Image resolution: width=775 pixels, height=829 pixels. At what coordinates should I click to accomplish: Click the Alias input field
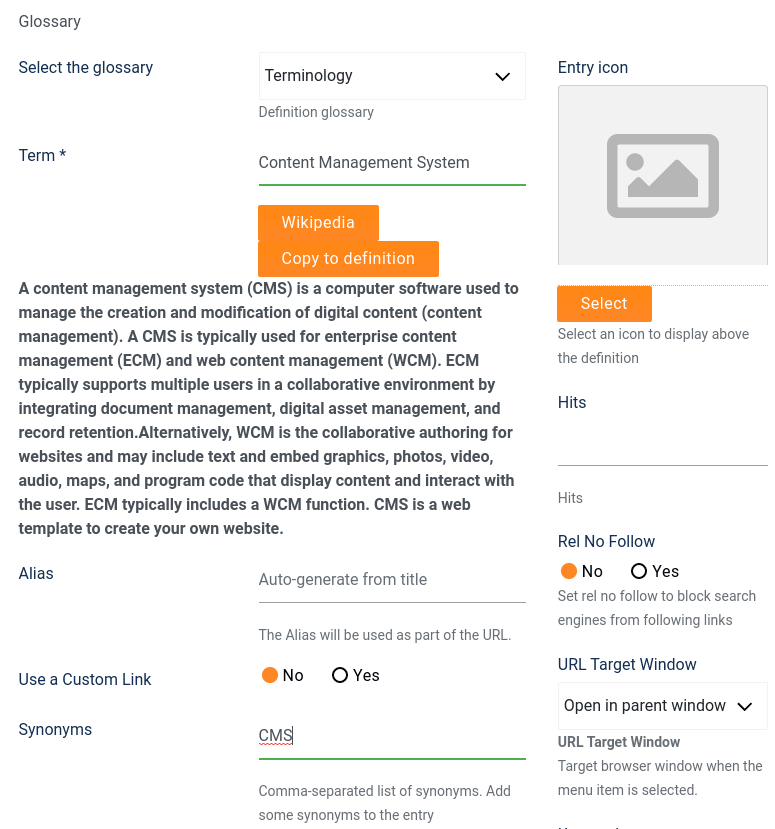[x=391, y=580]
